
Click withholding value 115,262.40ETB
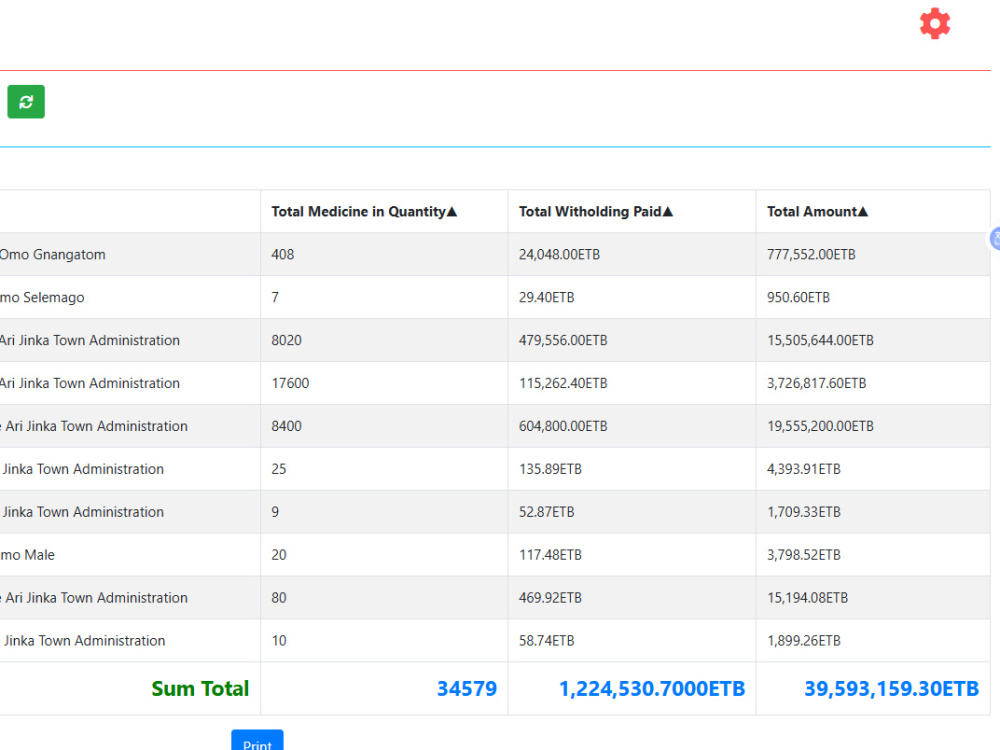pos(563,383)
